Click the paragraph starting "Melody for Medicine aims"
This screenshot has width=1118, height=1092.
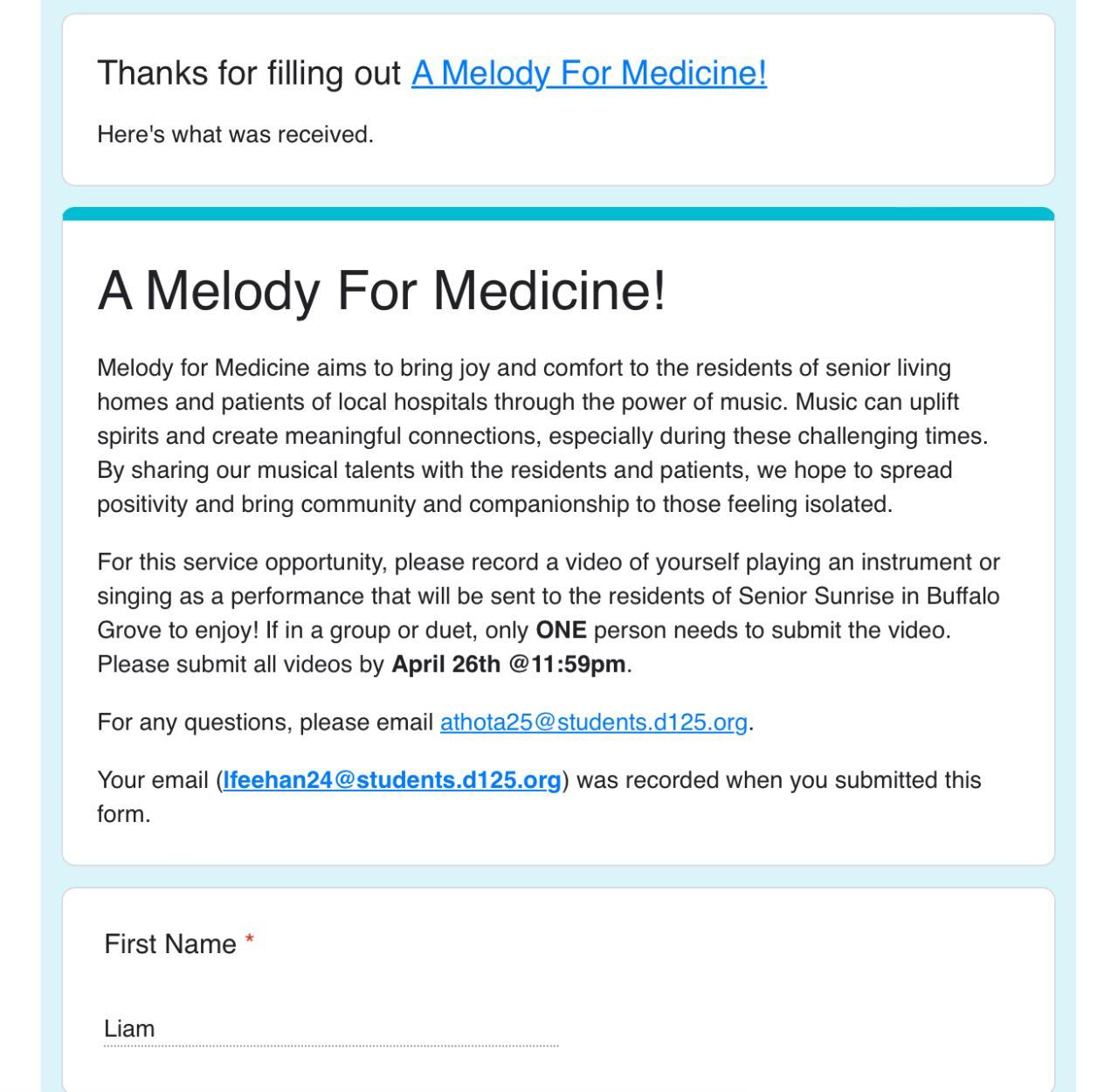[542, 436]
